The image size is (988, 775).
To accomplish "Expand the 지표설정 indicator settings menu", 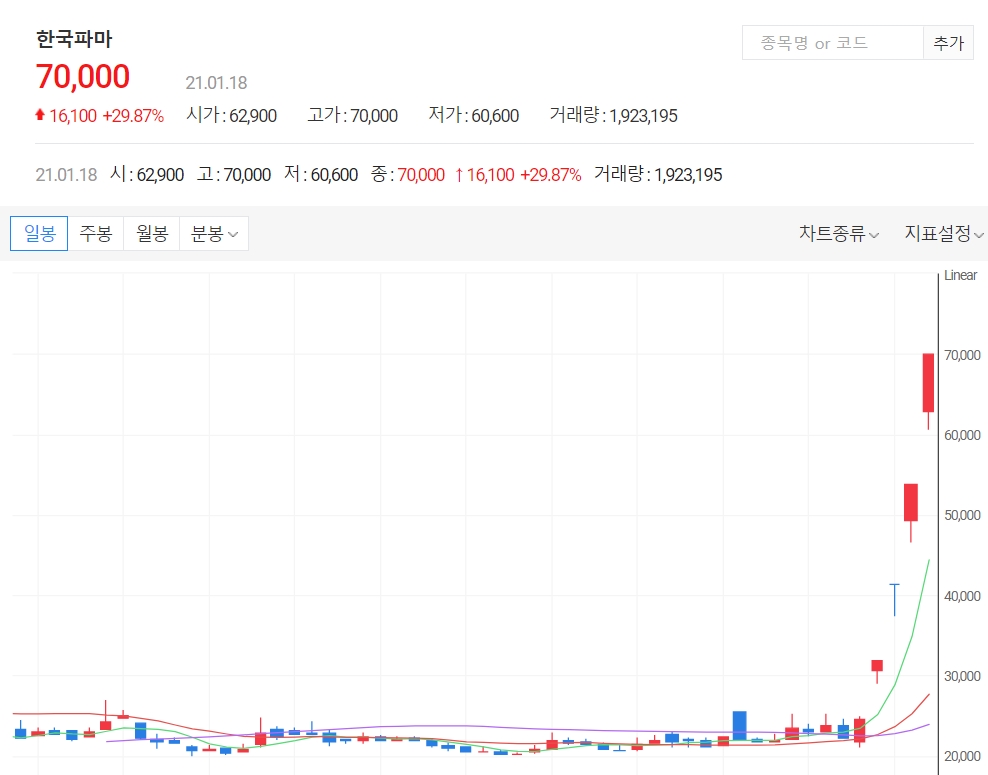I will tap(944, 234).
